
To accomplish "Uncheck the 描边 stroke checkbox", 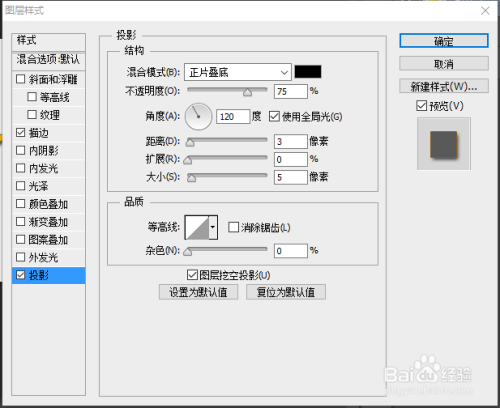I will 20,133.
